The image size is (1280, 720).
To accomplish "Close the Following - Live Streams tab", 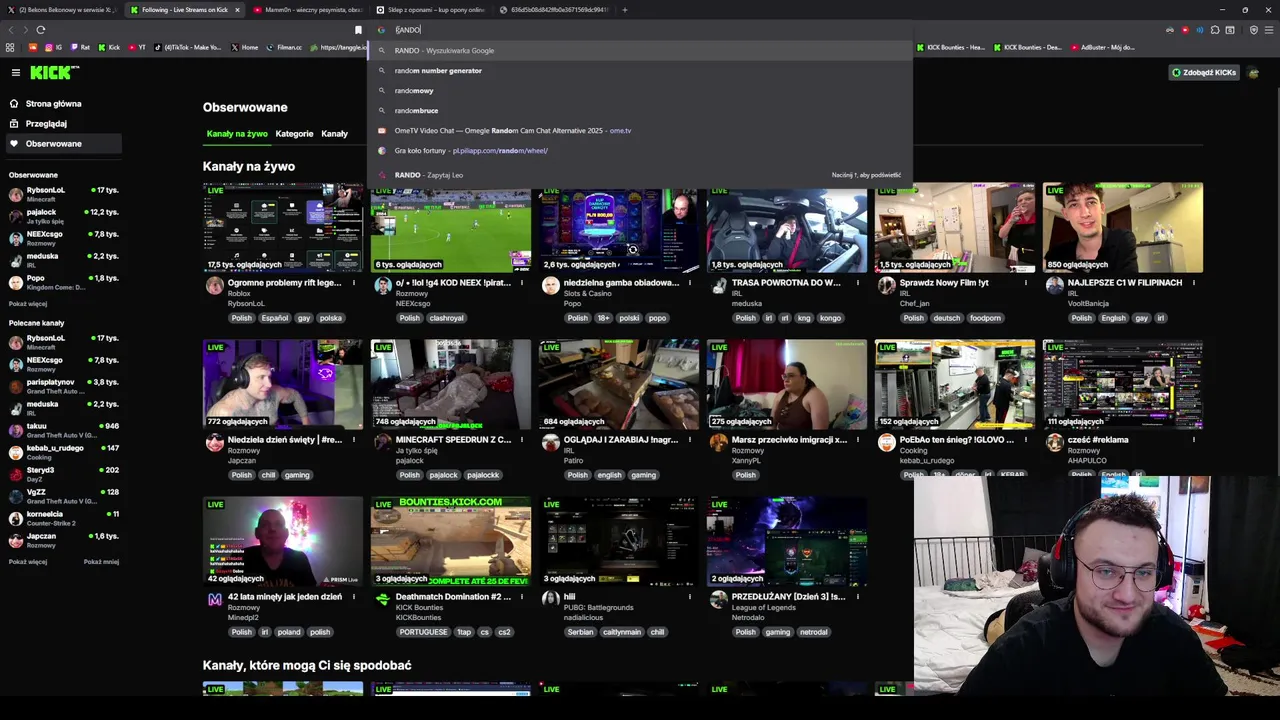I will pos(237,10).
